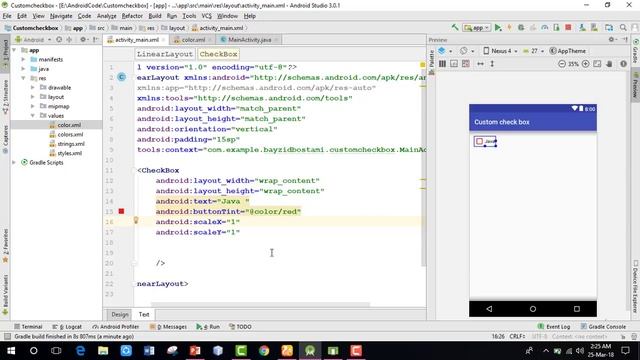Click the LinearLayout breadcrumb
The height and width of the screenshot is (360, 640).
coord(164,54)
